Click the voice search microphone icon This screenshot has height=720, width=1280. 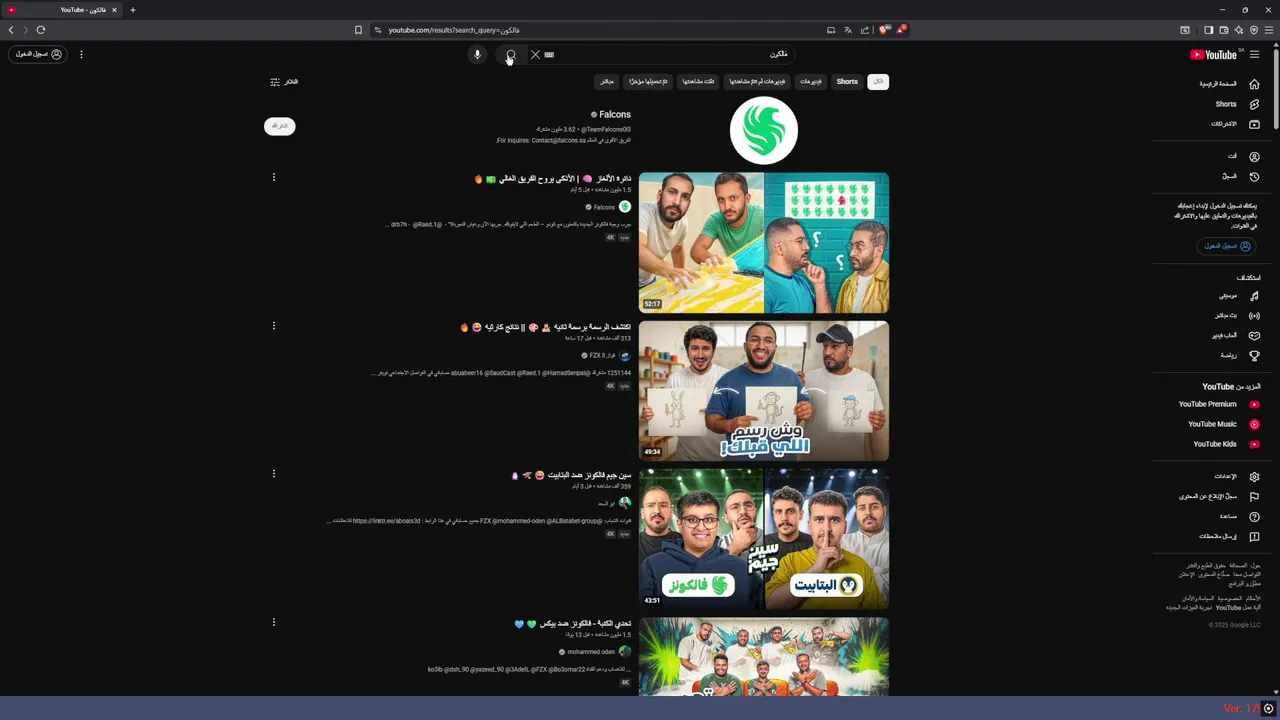pyautogui.click(x=477, y=55)
